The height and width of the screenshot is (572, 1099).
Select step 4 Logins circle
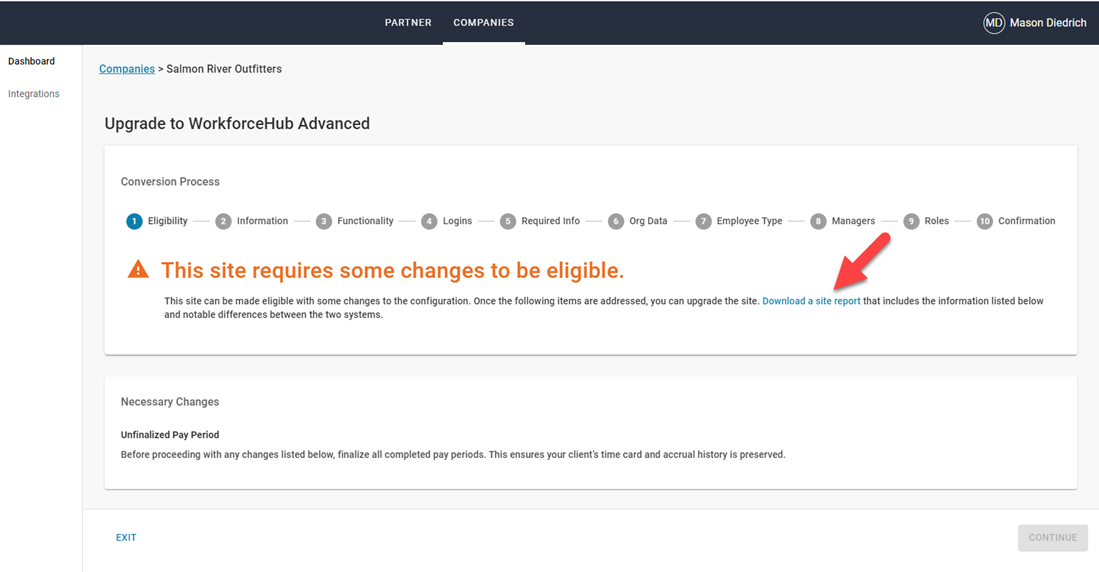click(x=429, y=221)
